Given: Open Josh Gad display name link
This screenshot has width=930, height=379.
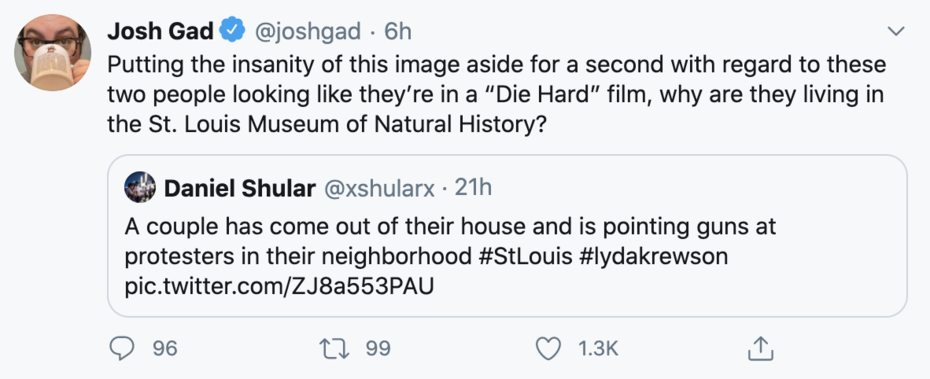Looking at the screenshot, I should point(161,31).
